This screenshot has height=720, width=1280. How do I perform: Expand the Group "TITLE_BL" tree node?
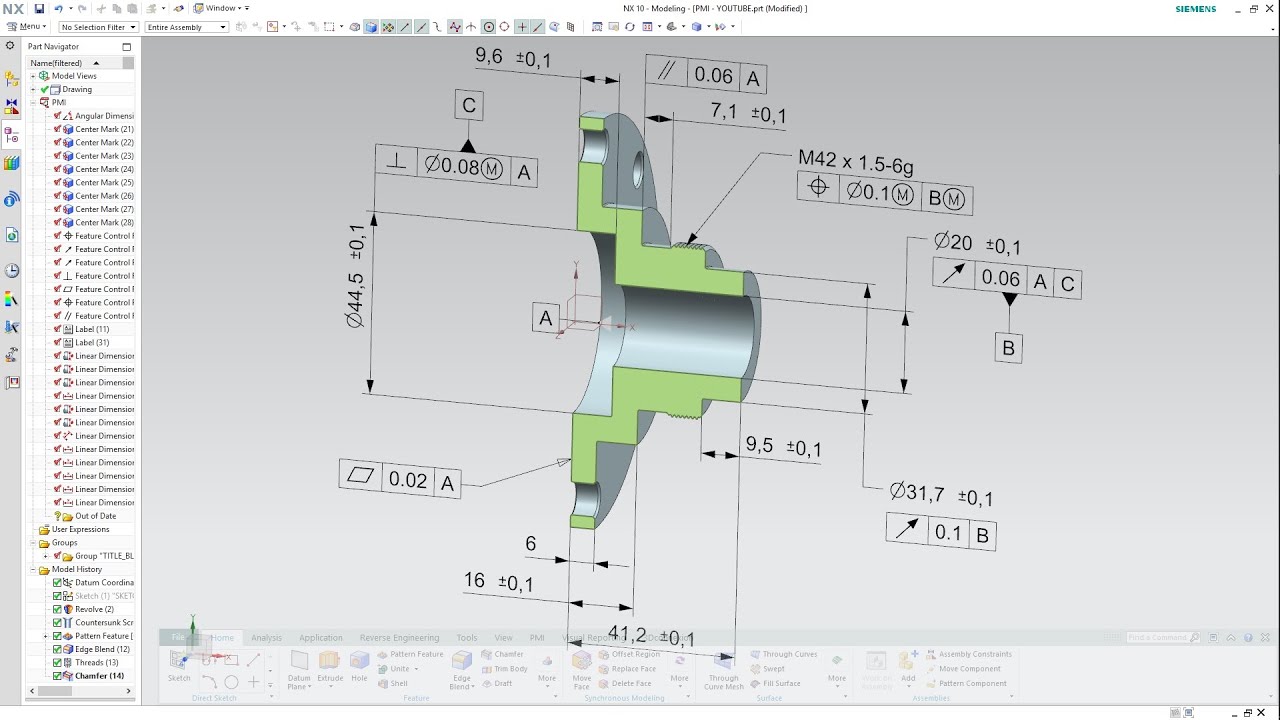tap(45, 556)
